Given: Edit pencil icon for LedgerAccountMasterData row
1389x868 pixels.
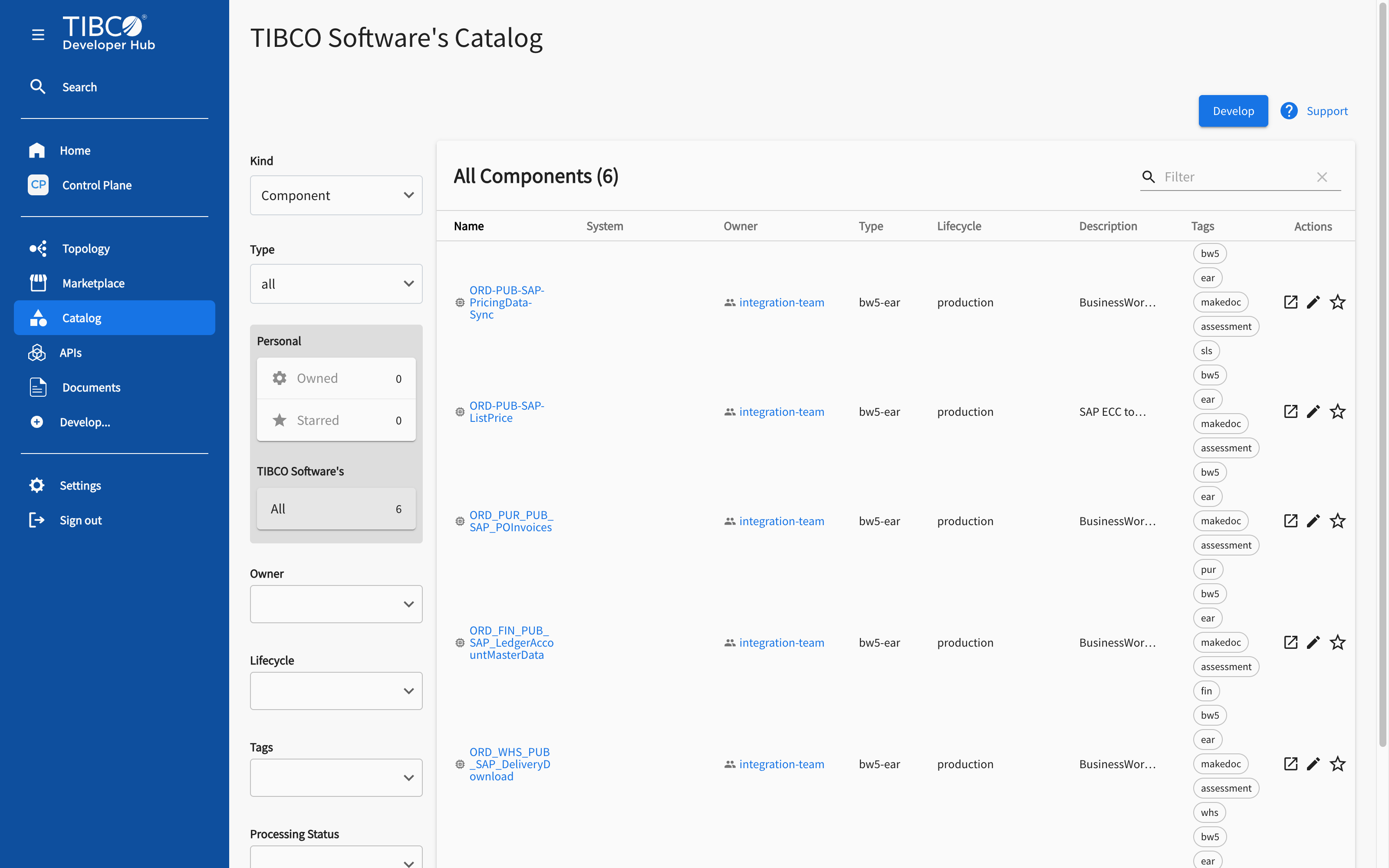Looking at the screenshot, I should pyautogui.click(x=1313, y=642).
